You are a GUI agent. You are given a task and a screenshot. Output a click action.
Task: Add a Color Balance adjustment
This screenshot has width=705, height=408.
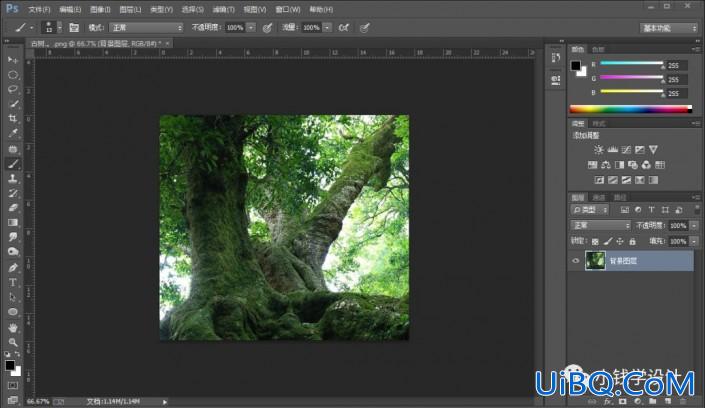coord(606,165)
